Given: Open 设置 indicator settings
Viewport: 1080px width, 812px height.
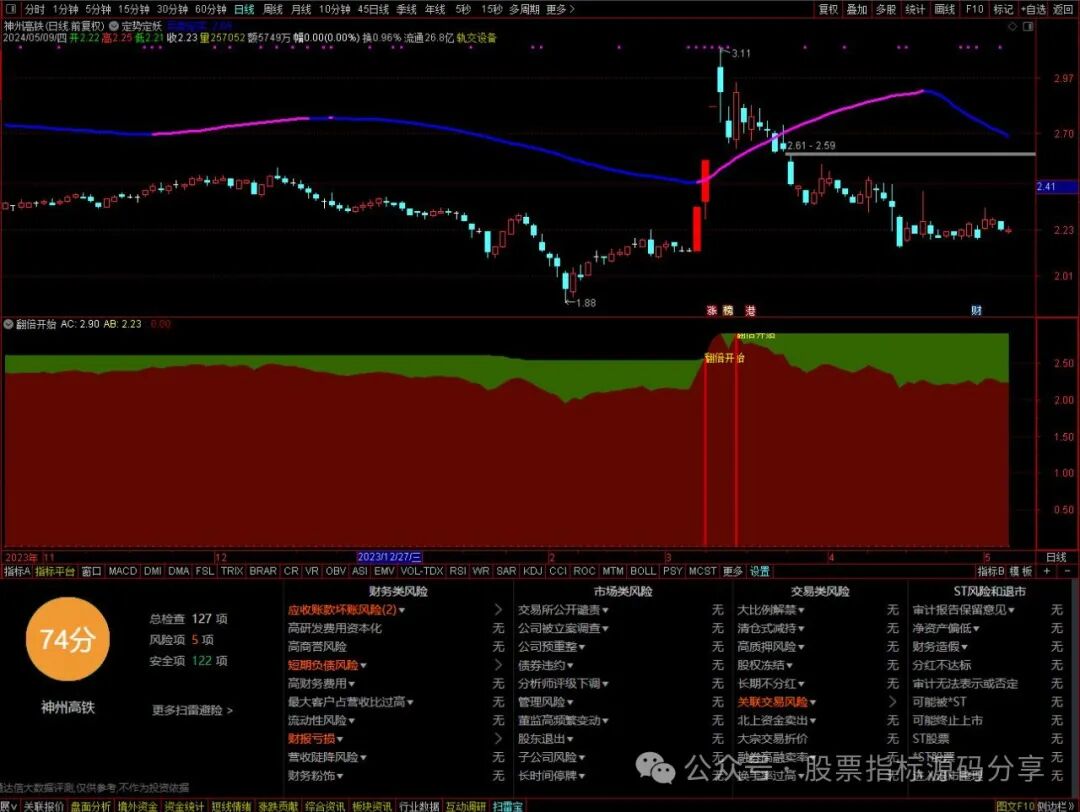Looking at the screenshot, I should click(x=760, y=571).
